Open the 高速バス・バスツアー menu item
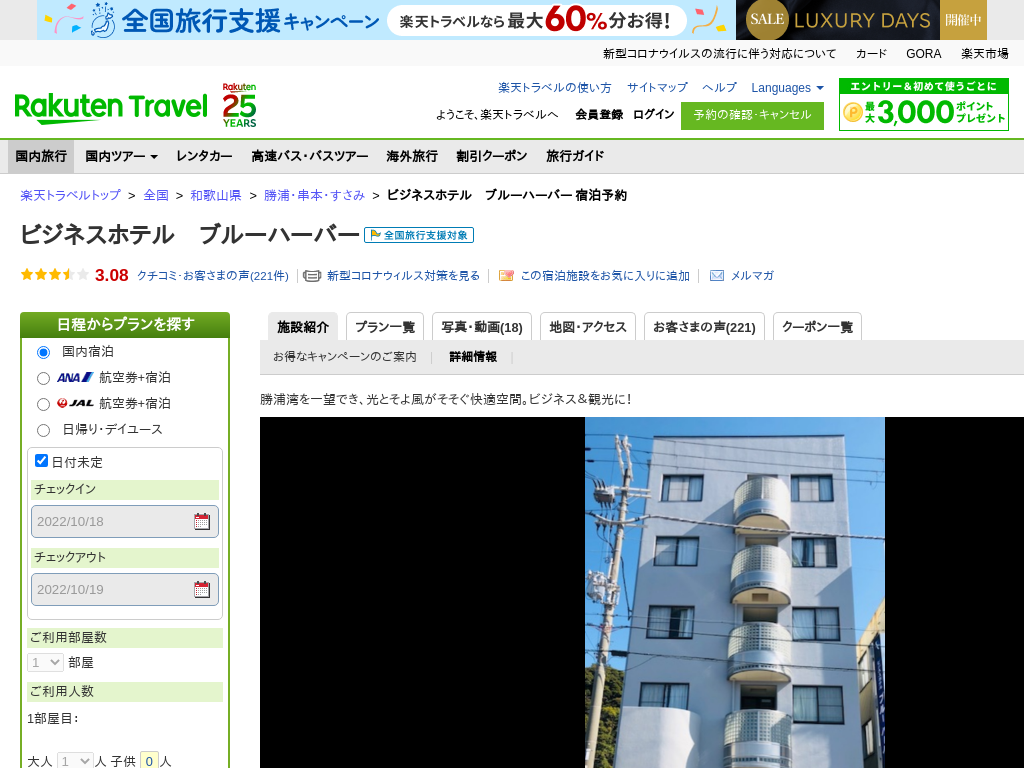Screen dimensions: 1024x768 (310, 156)
